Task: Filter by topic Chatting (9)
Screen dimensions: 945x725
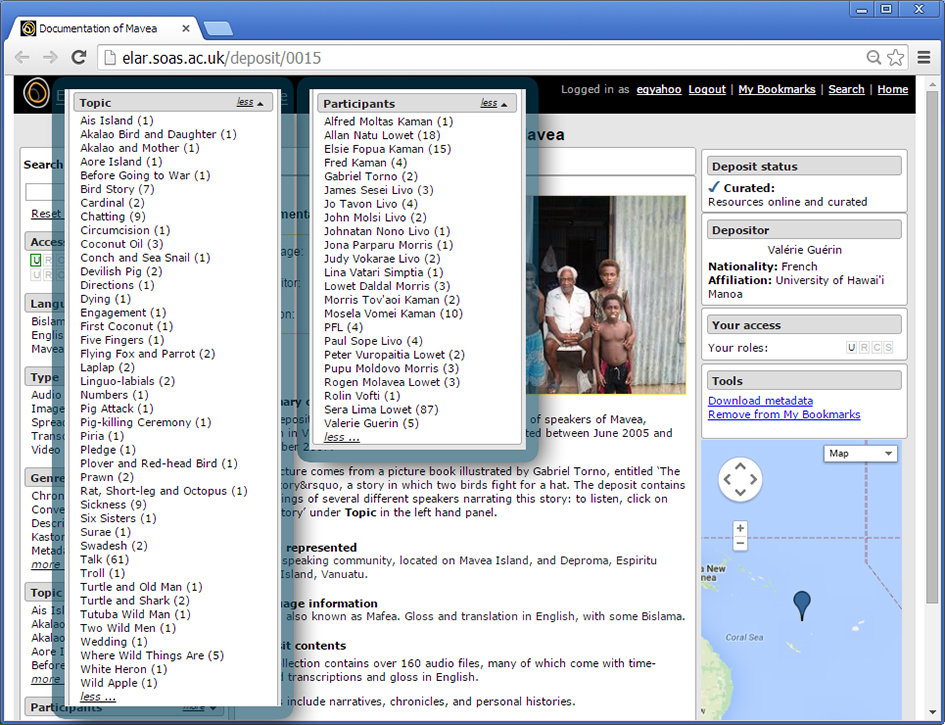Action: click(x=113, y=216)
